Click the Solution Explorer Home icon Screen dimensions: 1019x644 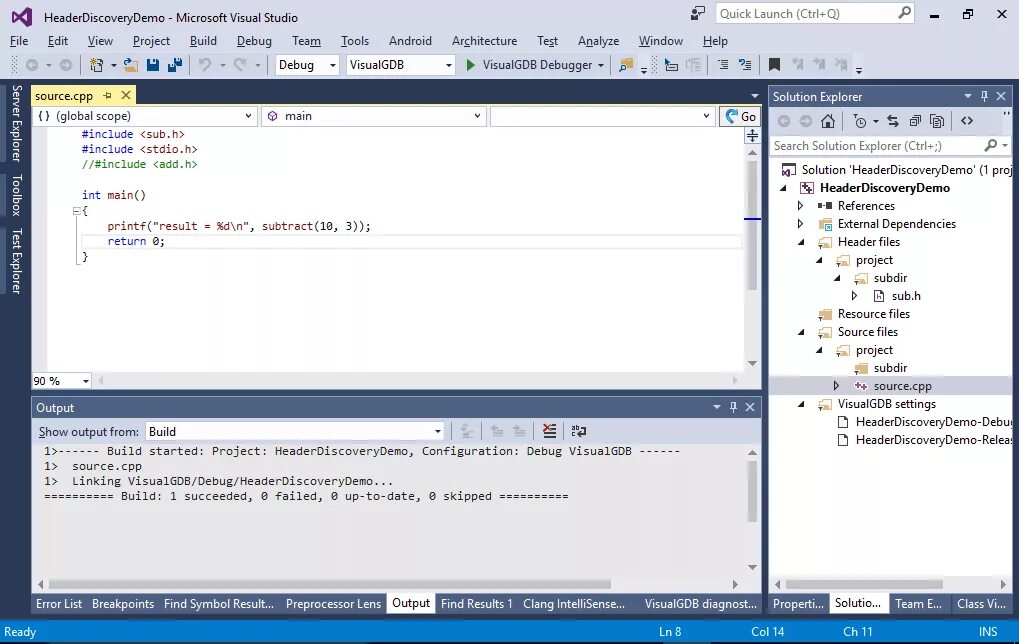tap(827, 121)
